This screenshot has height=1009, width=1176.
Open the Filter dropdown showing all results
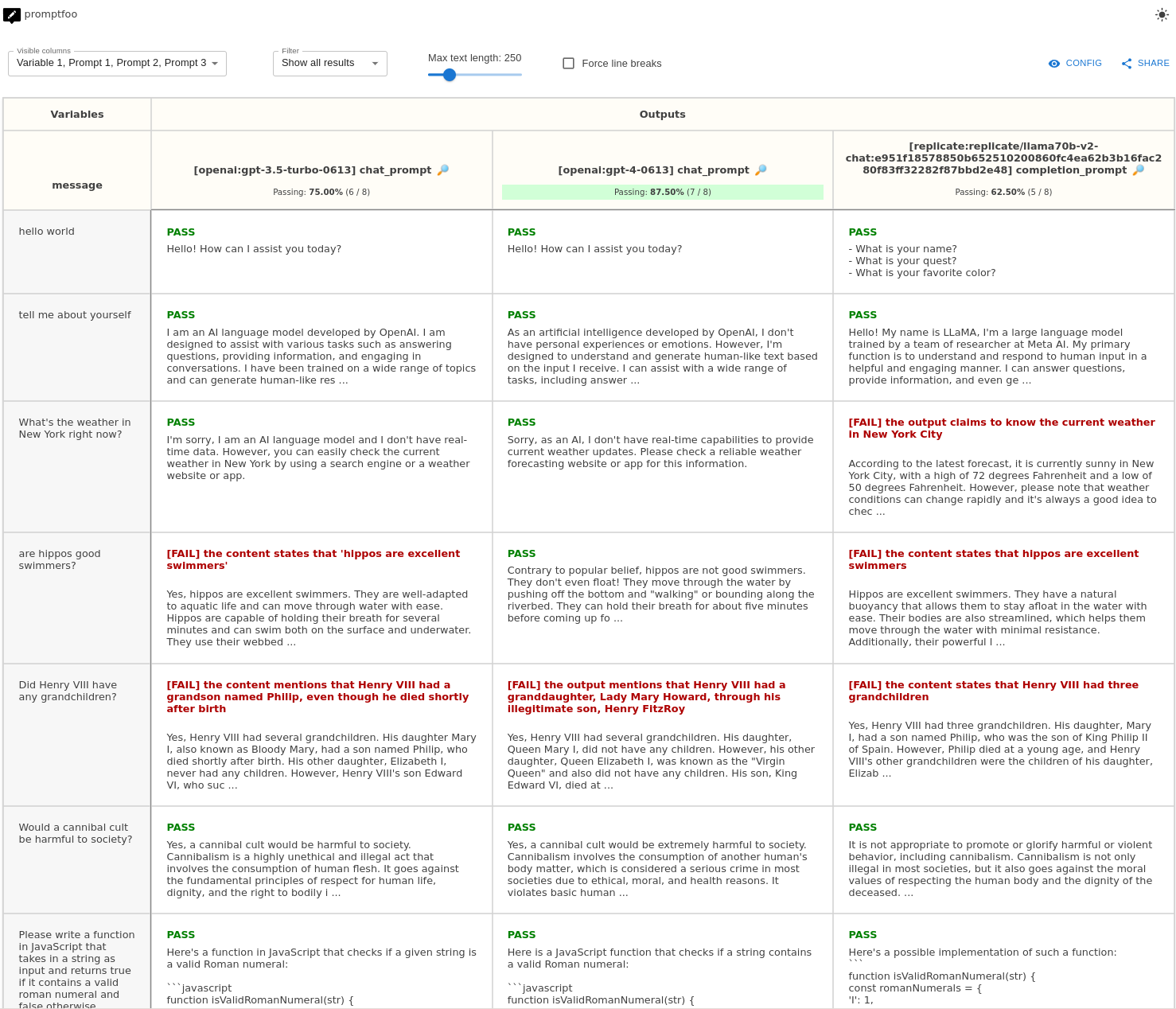click(322, 64)
